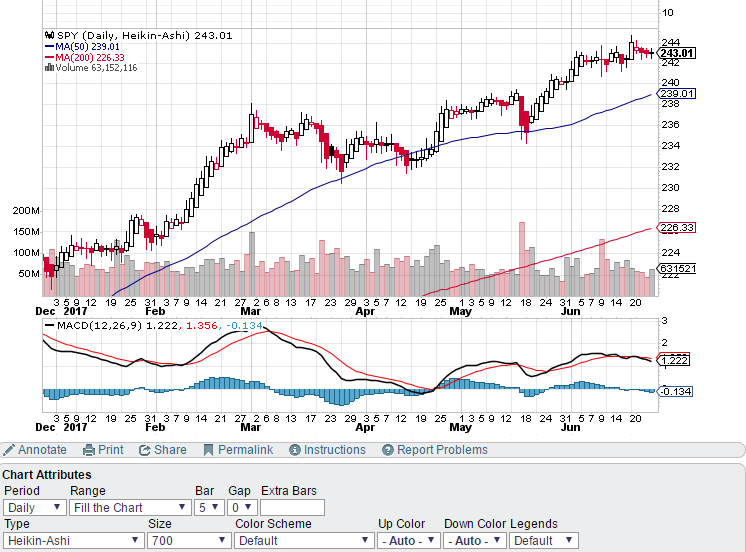Click the Permalink bookmark icon
This screenshot has height=552, width=746.
(209, 450)
